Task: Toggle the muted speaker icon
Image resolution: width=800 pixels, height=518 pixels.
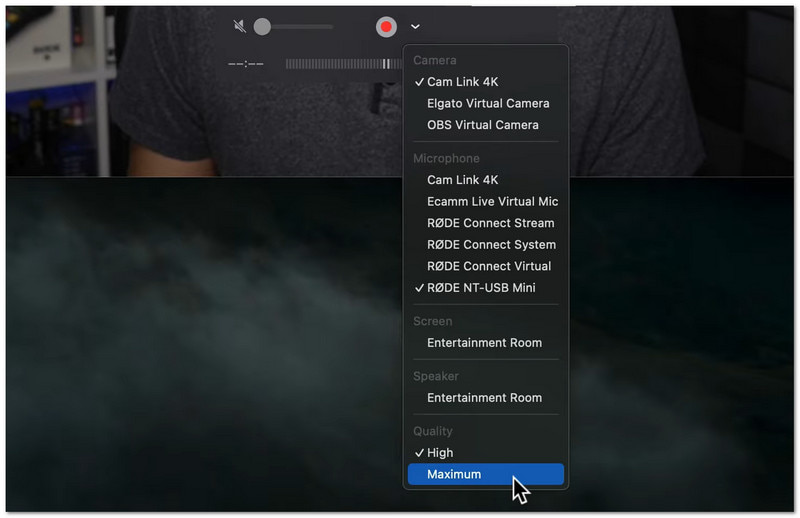Action: (239, 26)
